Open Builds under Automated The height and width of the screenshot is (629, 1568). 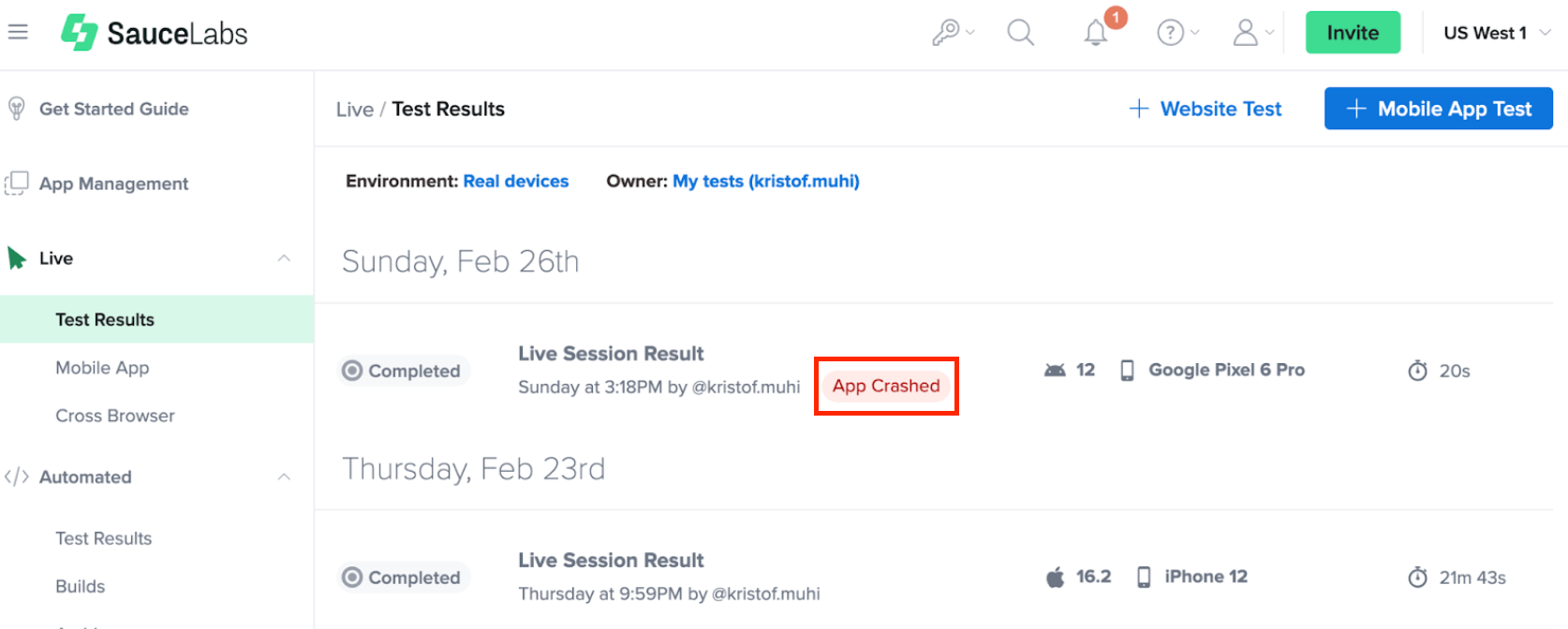(81, 586)
